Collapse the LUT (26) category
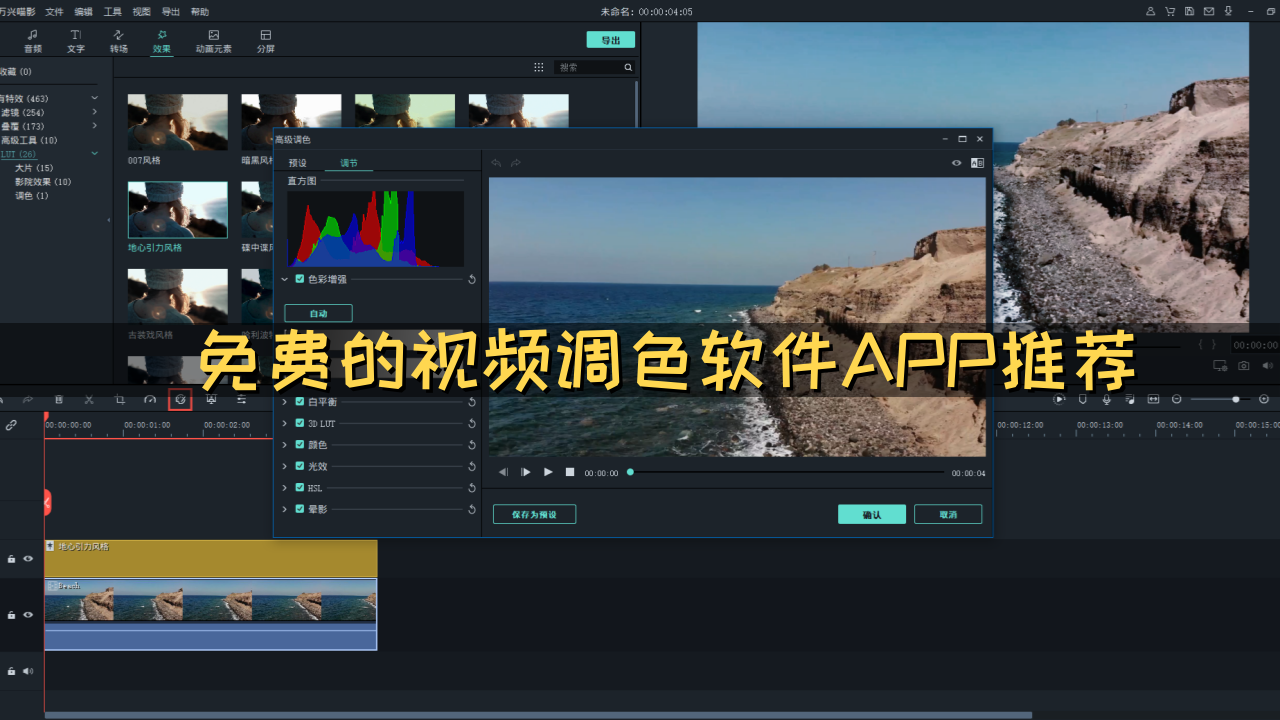Screen dimensions: 1280x720 (95, 154)
